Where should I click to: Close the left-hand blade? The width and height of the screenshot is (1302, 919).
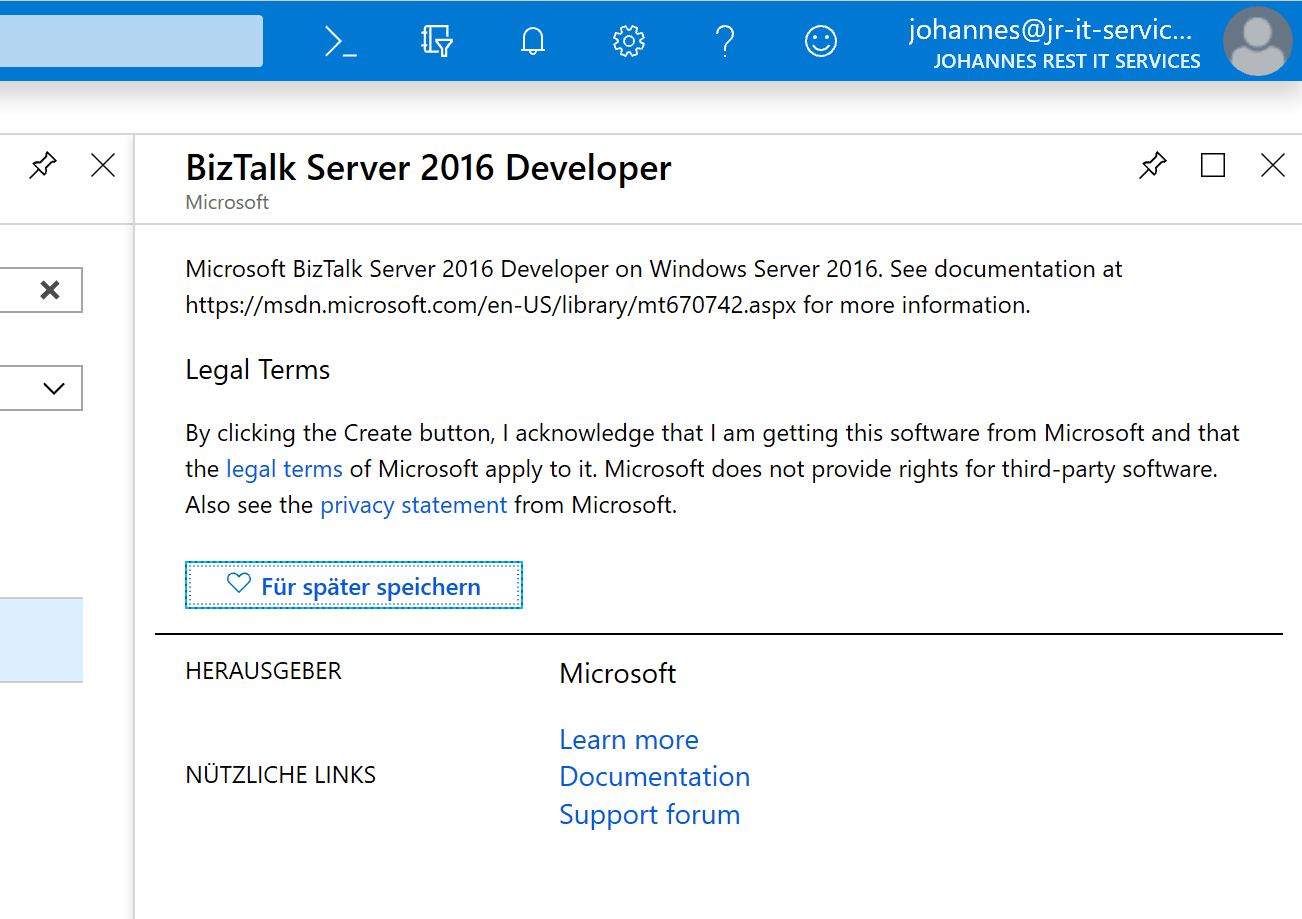click(103, 165)
